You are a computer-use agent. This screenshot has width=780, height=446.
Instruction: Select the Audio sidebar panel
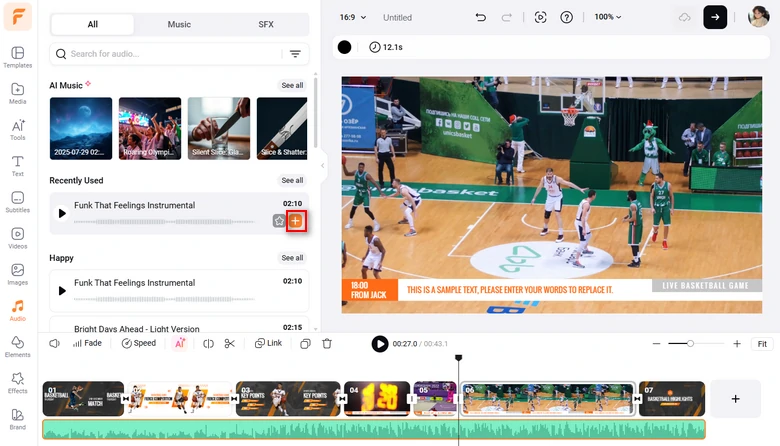pos(17,311)
